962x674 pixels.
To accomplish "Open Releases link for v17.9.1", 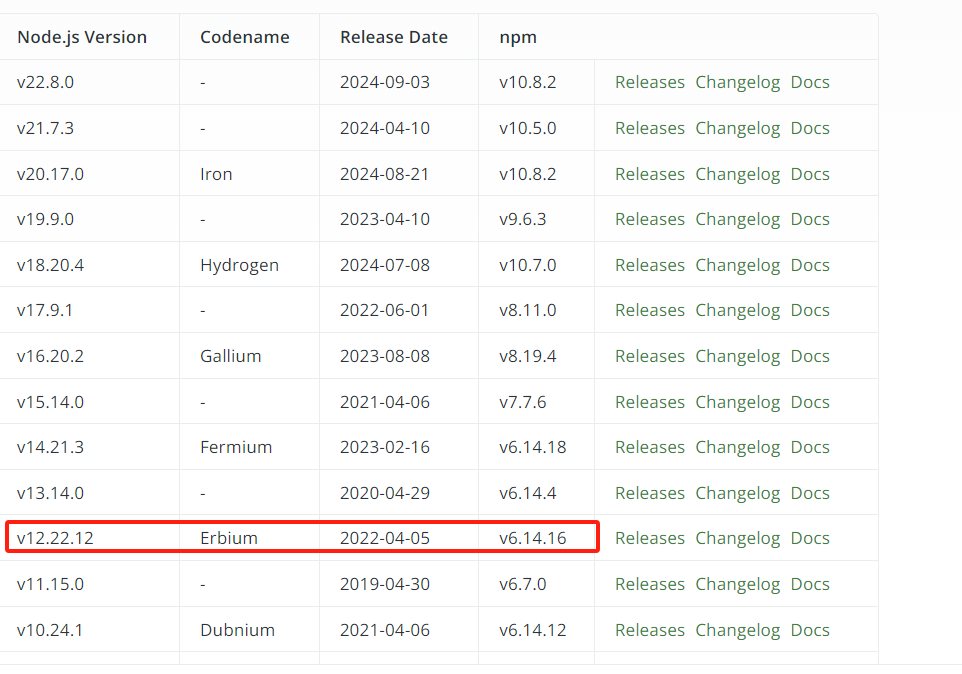I will tap(650, 310).
